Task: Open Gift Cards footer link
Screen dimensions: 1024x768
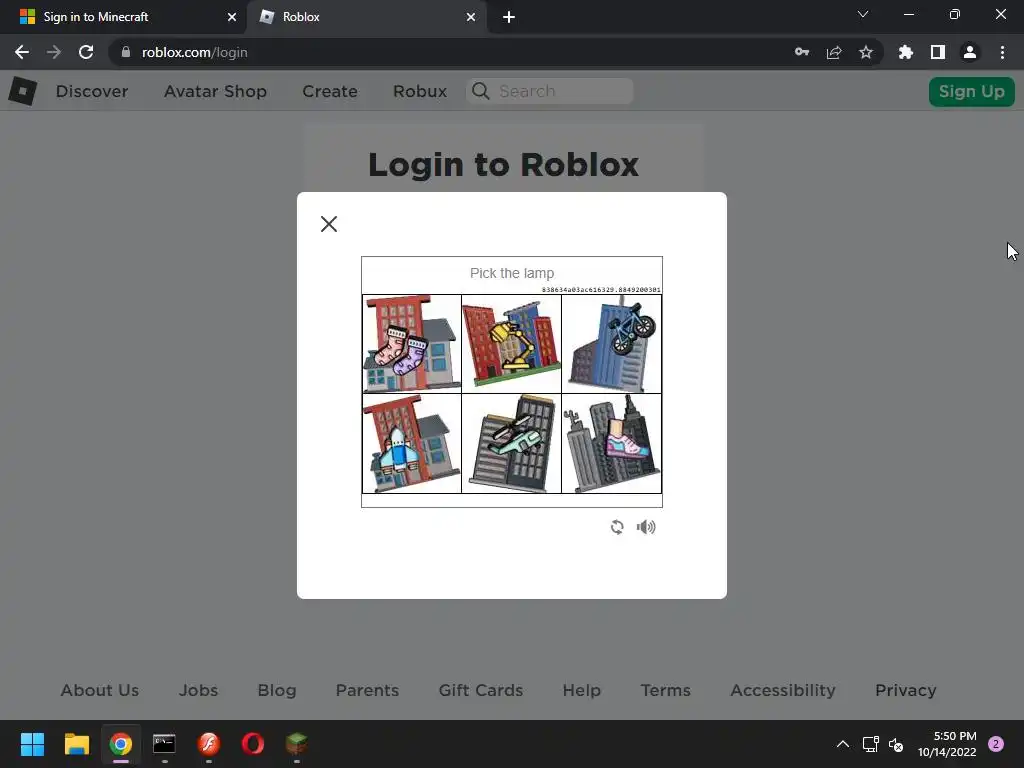Action: [x=481, y=690]
